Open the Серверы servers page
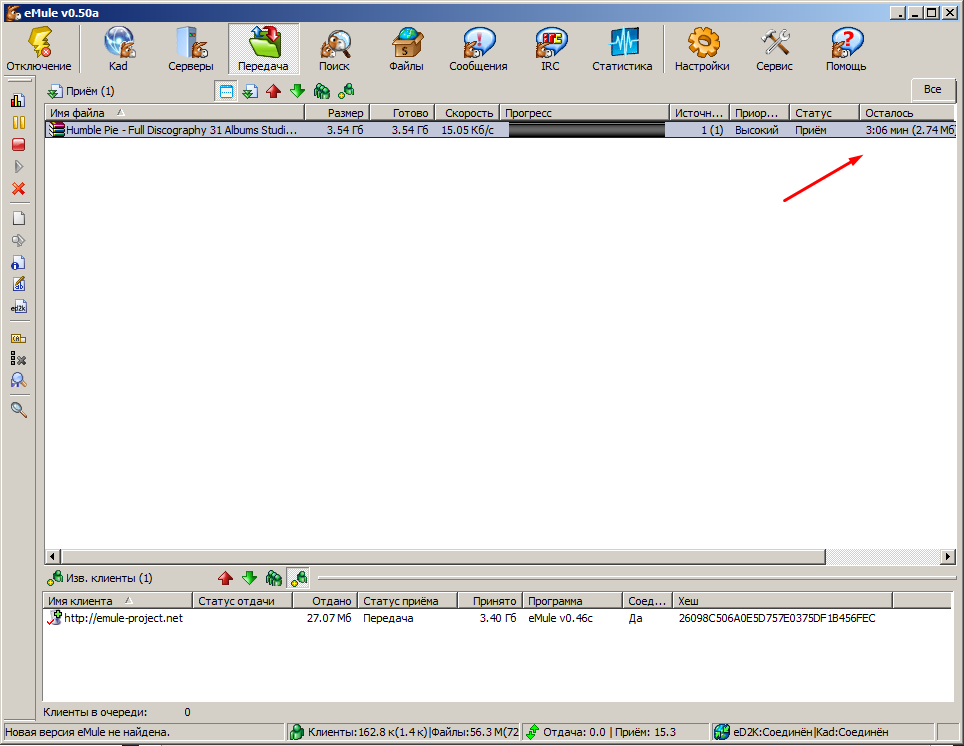The height and width of the screenshot is (746, 964). (x=191, y=49)
